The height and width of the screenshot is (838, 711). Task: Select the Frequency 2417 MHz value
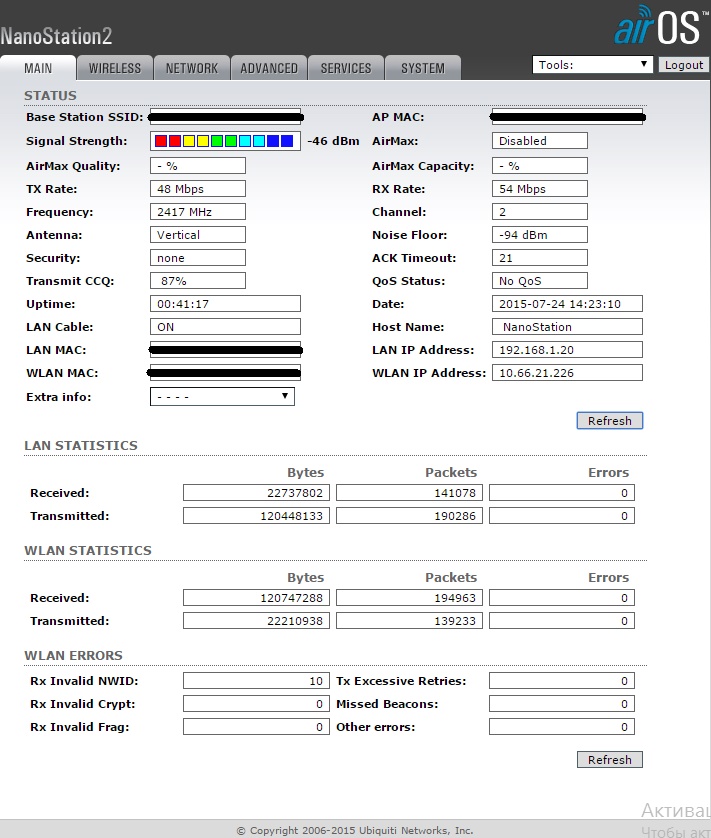(198, 212)
